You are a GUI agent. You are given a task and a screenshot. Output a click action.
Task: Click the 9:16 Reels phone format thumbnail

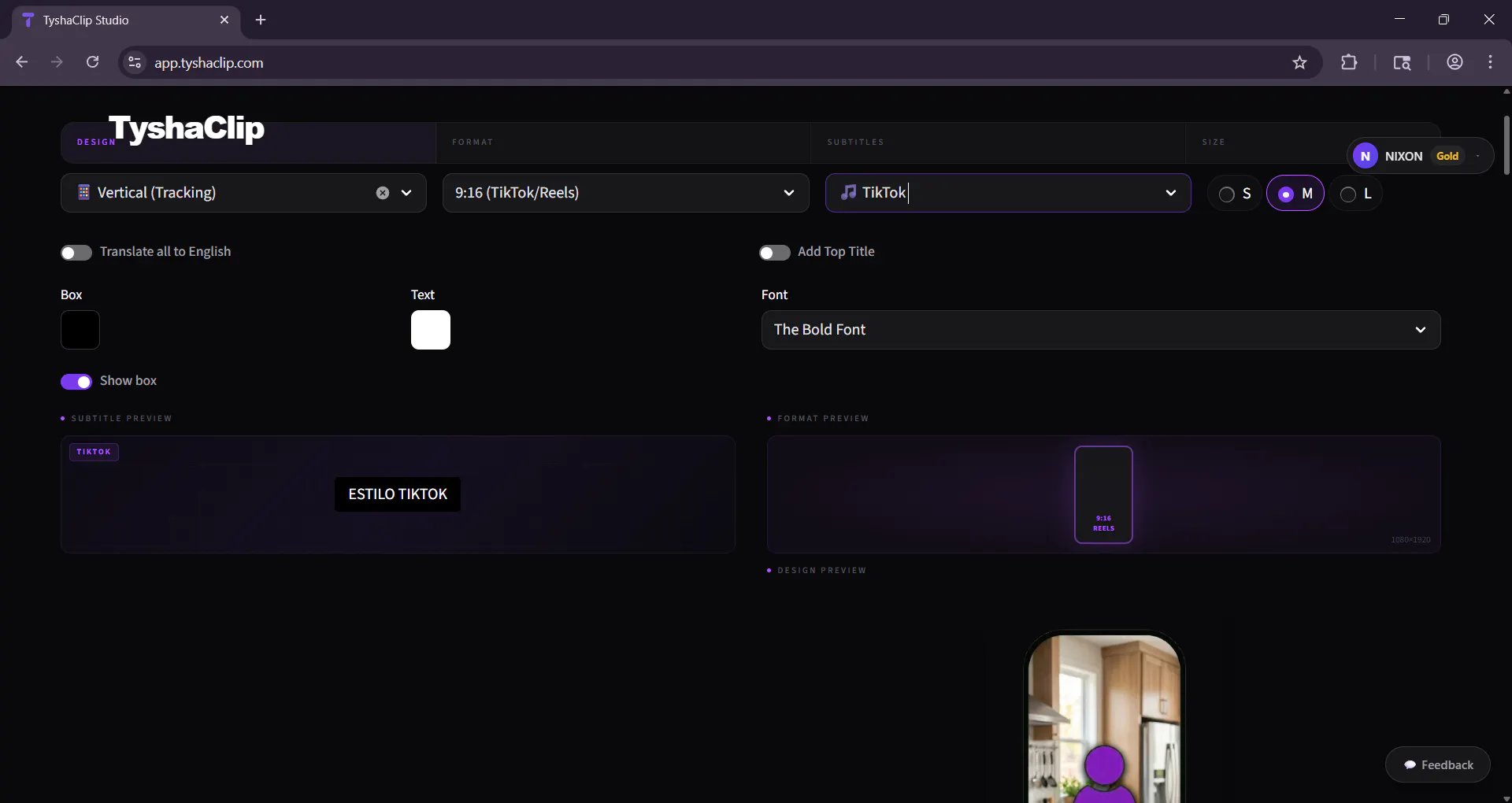tap(1104, 495)
